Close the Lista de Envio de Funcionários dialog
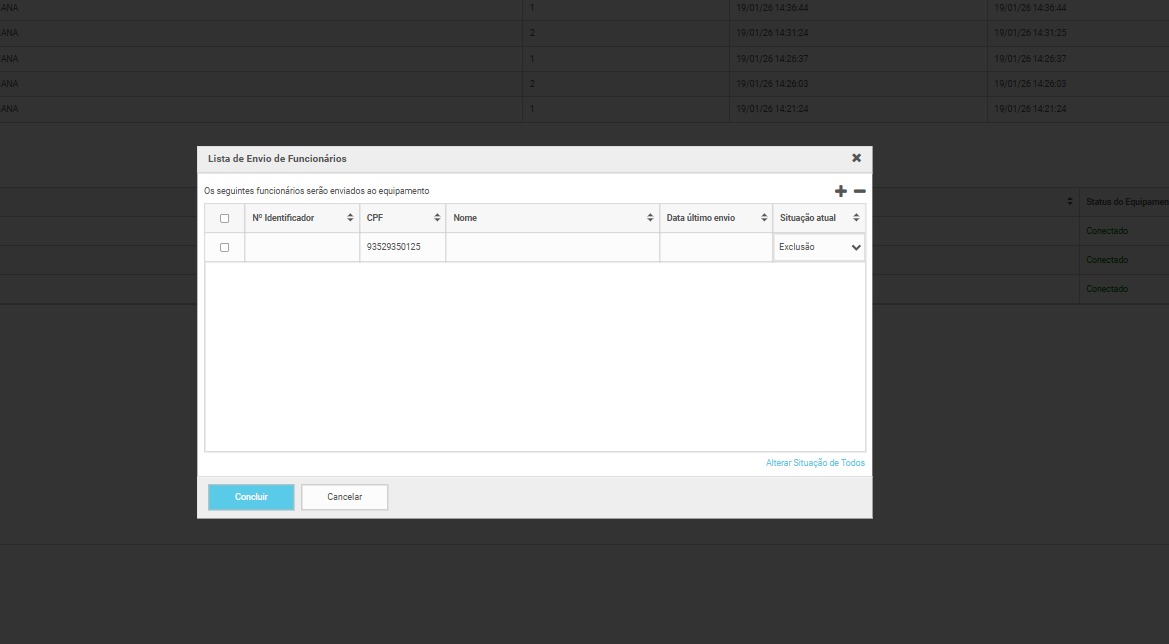 tap(856, 158)
